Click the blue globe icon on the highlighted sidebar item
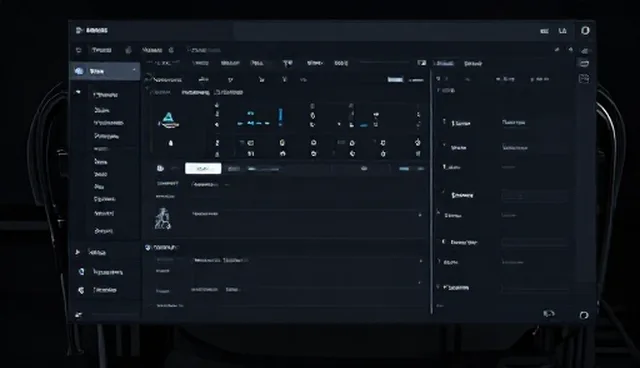The width and height of the screenshot is (640, 368). click(x=79, y=71)
